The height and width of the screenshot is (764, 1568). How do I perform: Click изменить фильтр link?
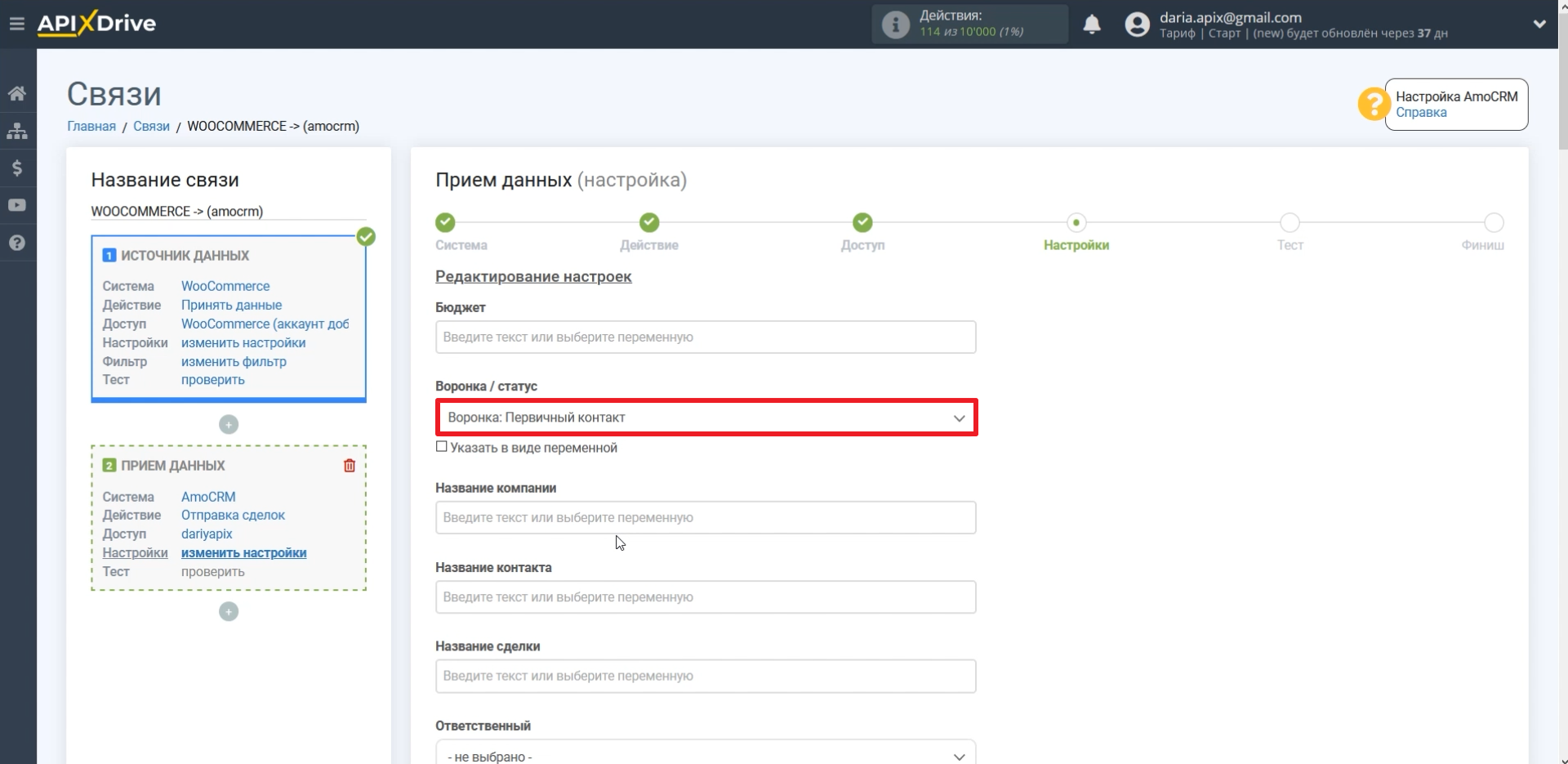pyautogui.click(x=234, y=361)
